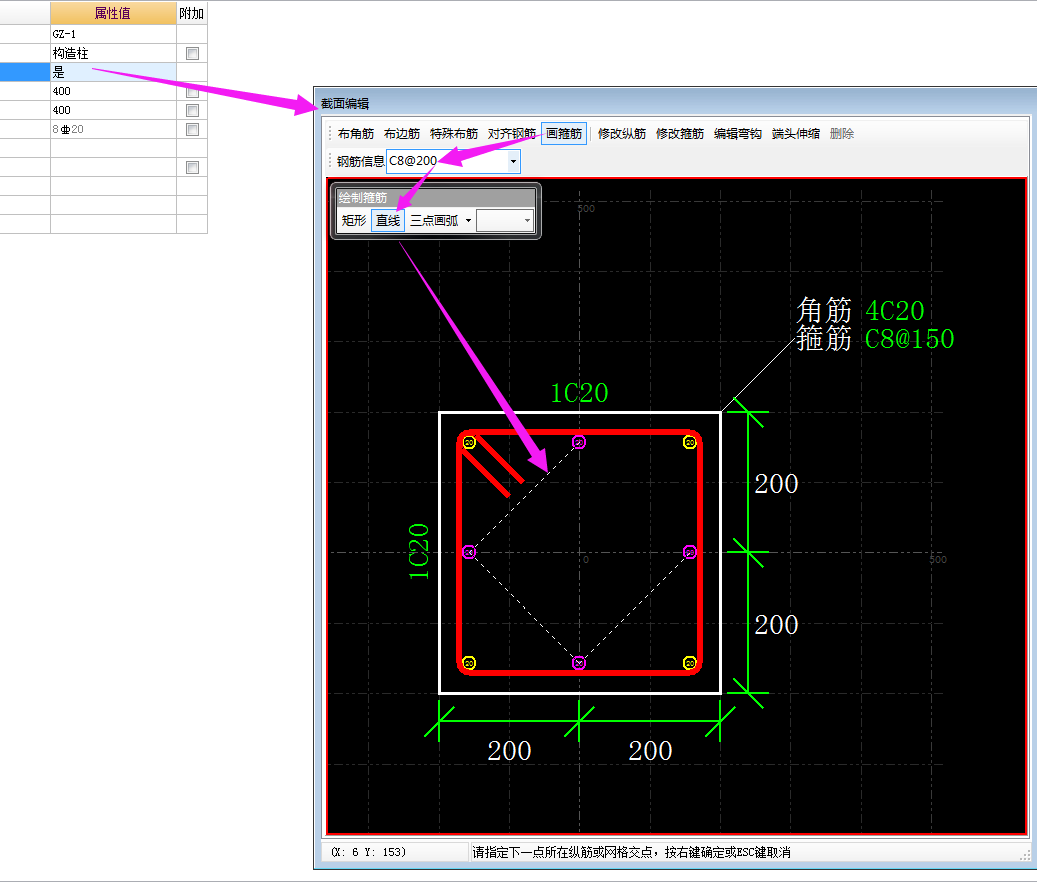Image resolution: width=1037 pixels, height=884 pixels.
Task: Click the 附加 column header
Action: [192, 13]
